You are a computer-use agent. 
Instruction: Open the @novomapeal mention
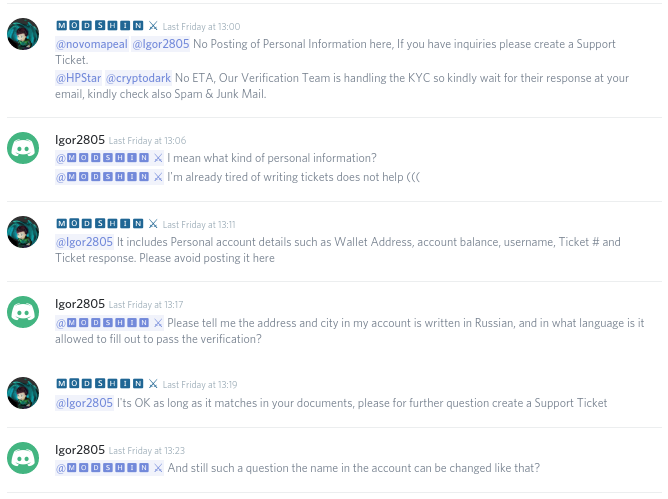pos(92,44)
